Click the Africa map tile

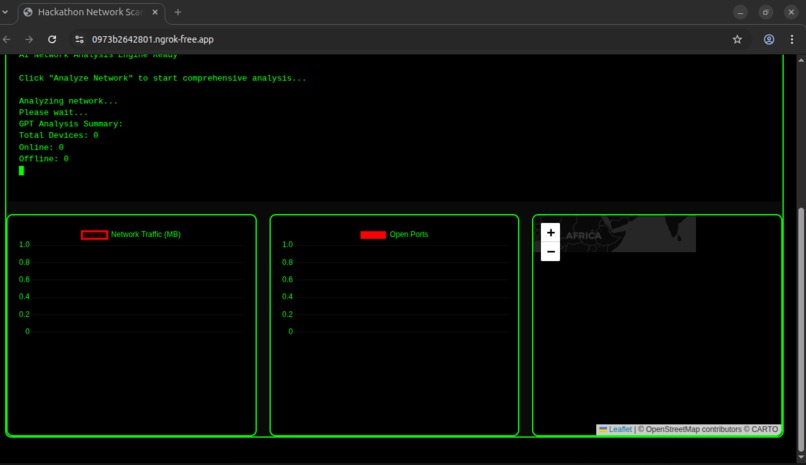tap(615, 234)
